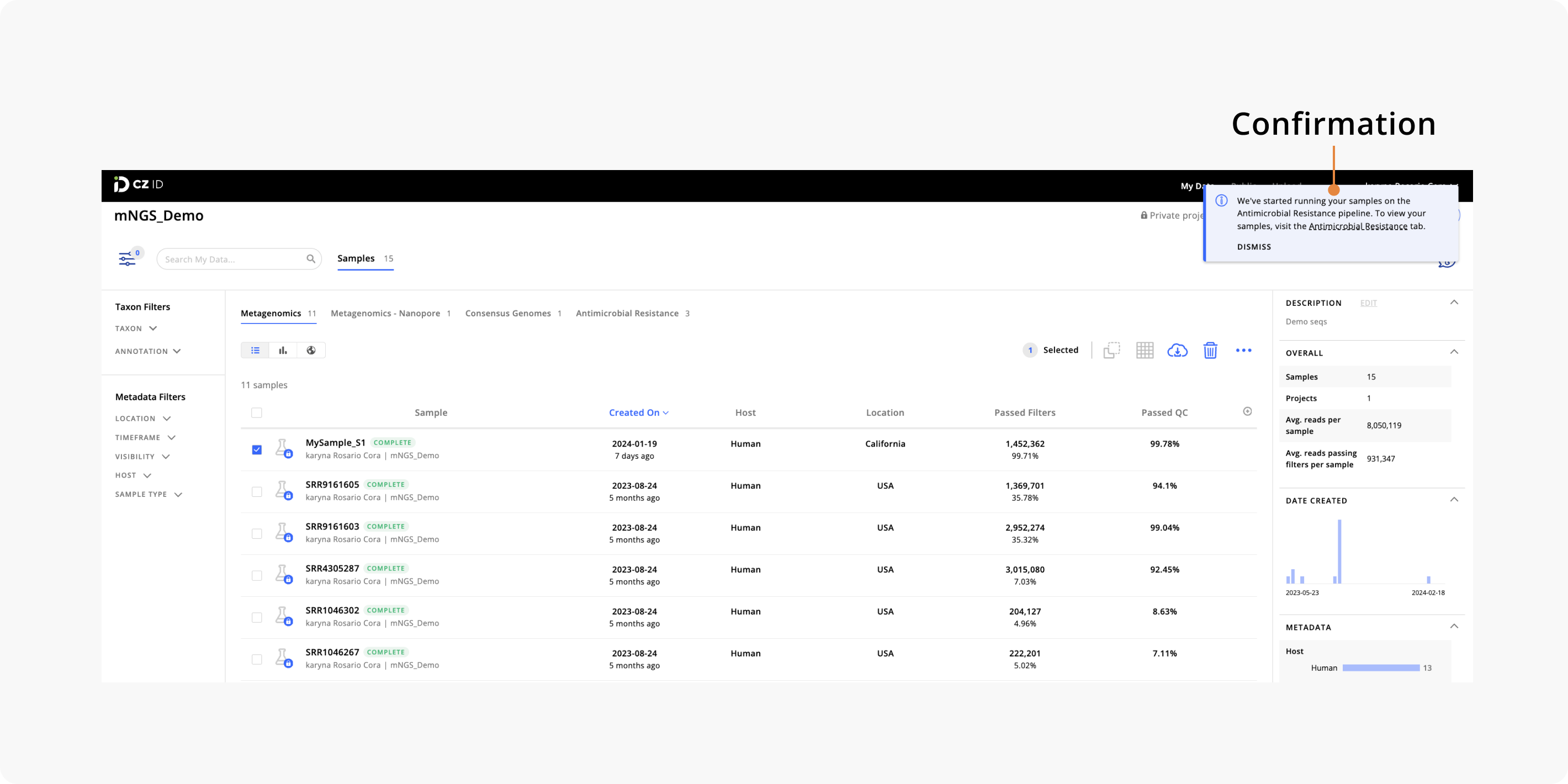Screen dimensions: 1568x784
Task: Click the tallest date created histogram bar
Action: pos(1340,552)
